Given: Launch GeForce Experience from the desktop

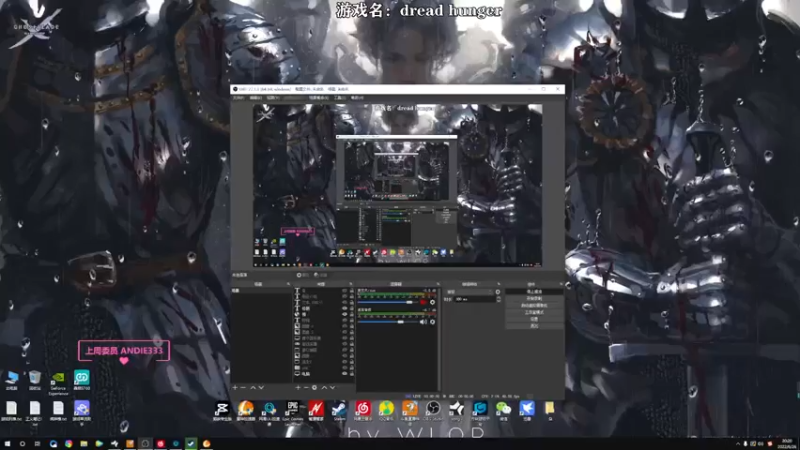Looking at the screenshot, I should click(58, 383).
